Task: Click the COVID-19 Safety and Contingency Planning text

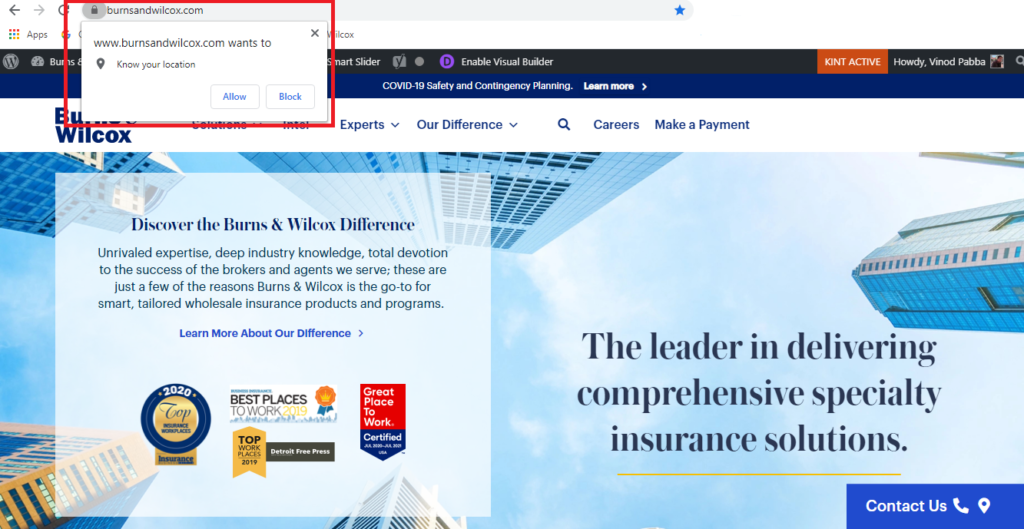Action: tap(477, 86)
